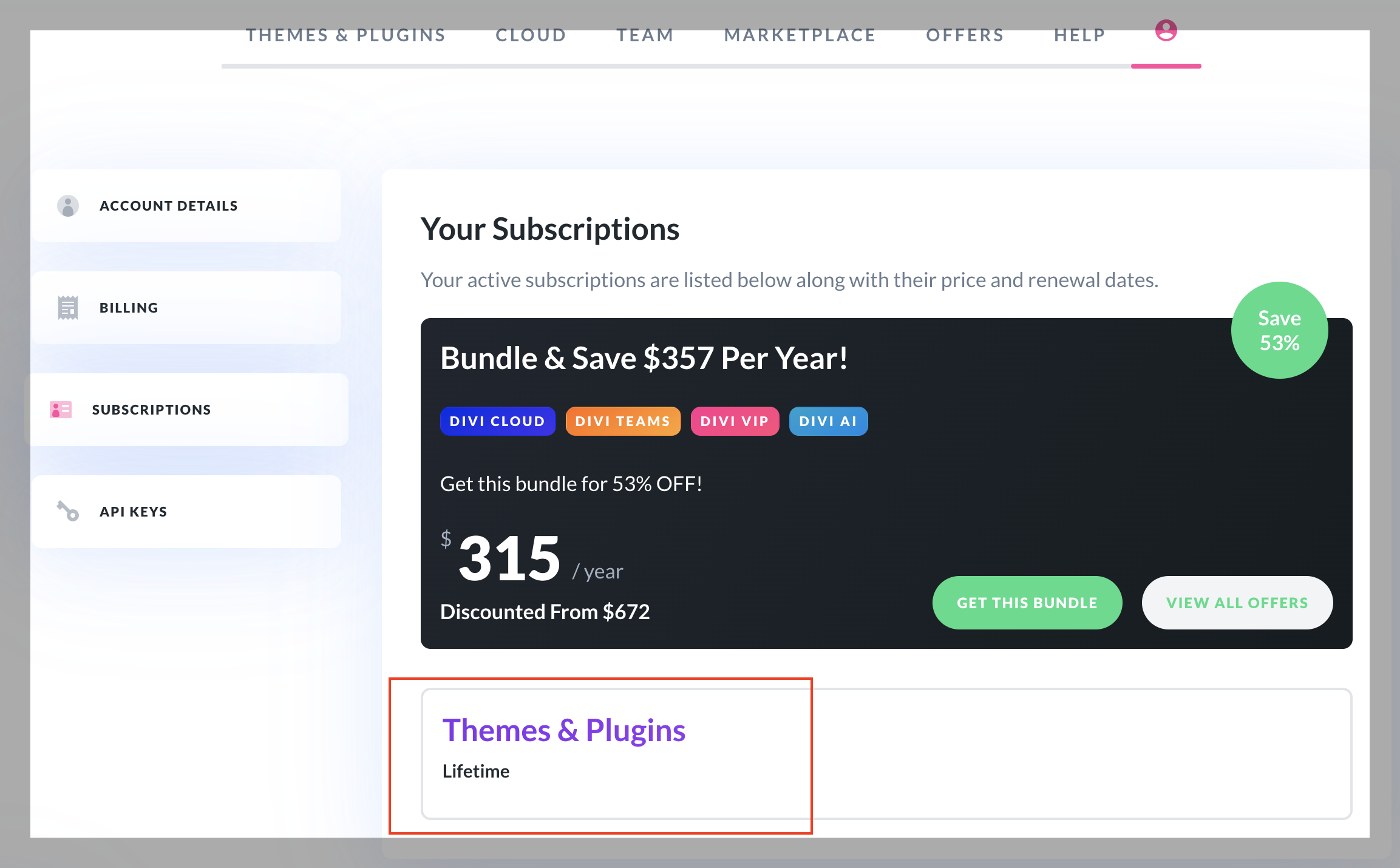Click the Subscriptions card icon
1400x868 pixels.
(x=61, y=410)
